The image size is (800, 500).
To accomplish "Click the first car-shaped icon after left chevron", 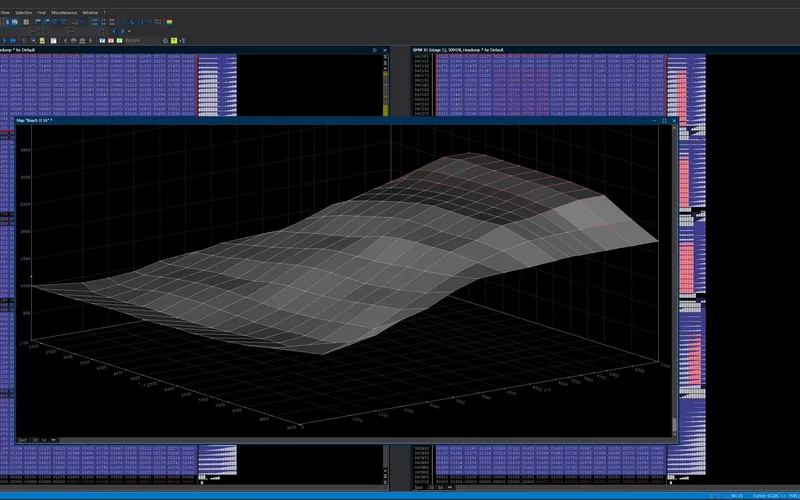I will (x=73, y=40).
